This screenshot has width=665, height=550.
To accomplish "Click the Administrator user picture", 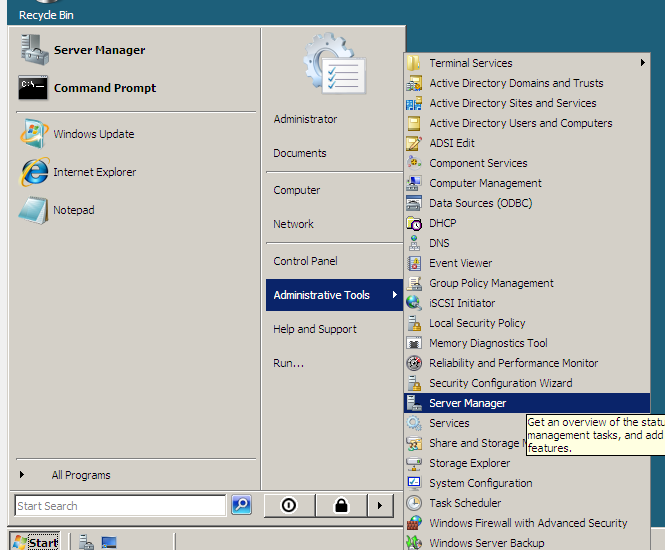I will (x=335, y=64).
